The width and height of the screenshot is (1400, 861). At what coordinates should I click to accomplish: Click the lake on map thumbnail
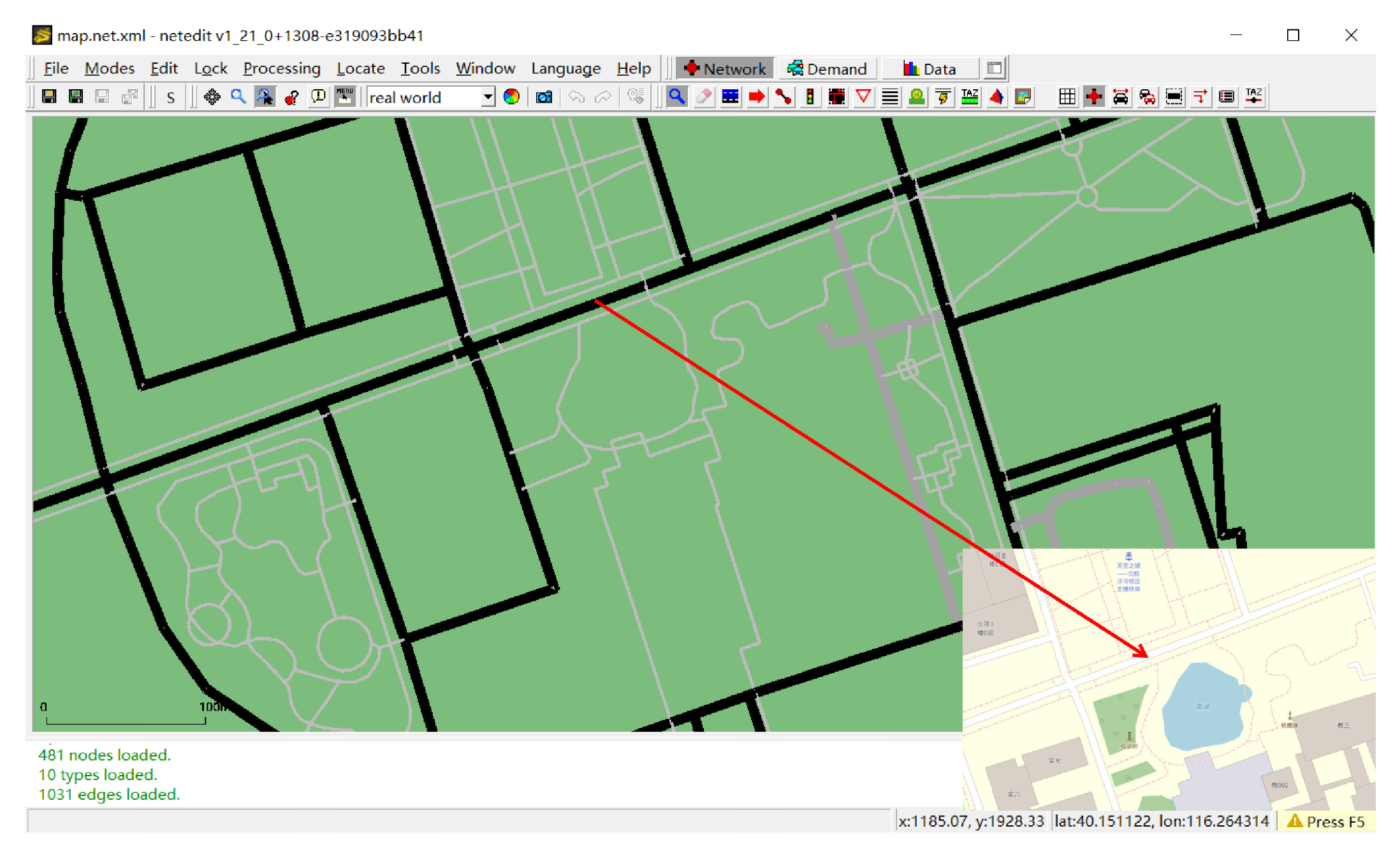[x=1202, y=706]
